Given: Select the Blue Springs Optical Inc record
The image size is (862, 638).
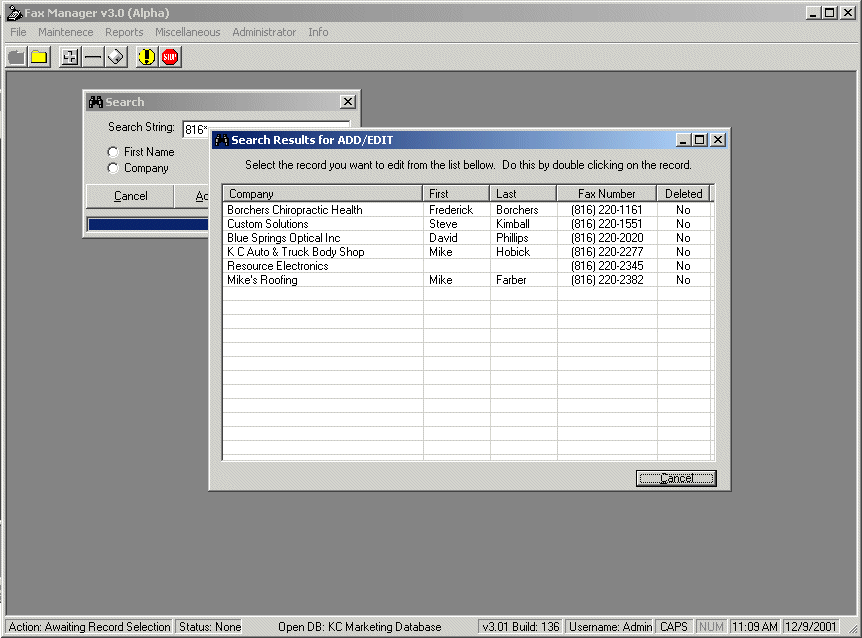Looking at the screenshot, I should tap(284, 238).
